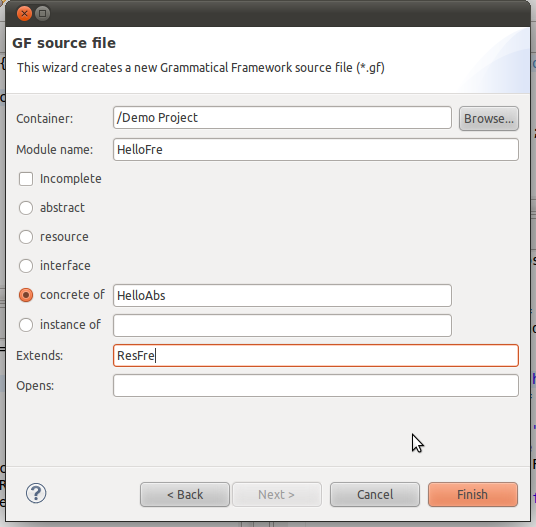Screen dimensions: 536x527
Task: Browse for a container folder
Action: (x=488, y=119)
